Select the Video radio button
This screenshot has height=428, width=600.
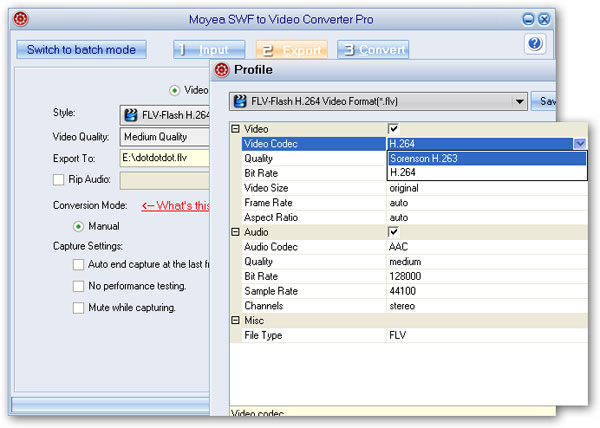click(174, 91)
